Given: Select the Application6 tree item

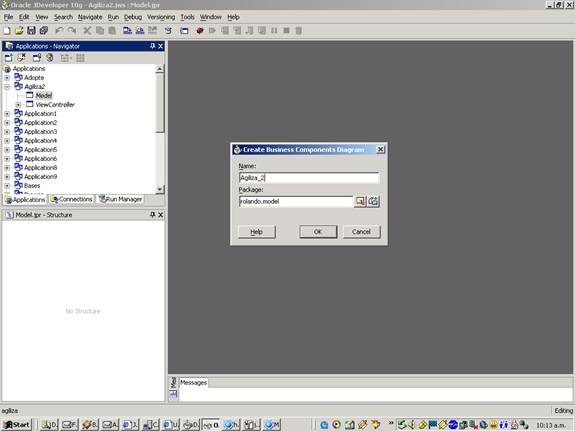Looking at the screenshot, I should [x=40, y=159].
